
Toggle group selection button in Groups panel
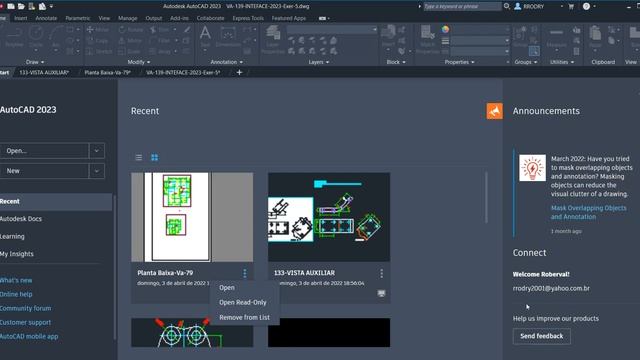point(534,51)
